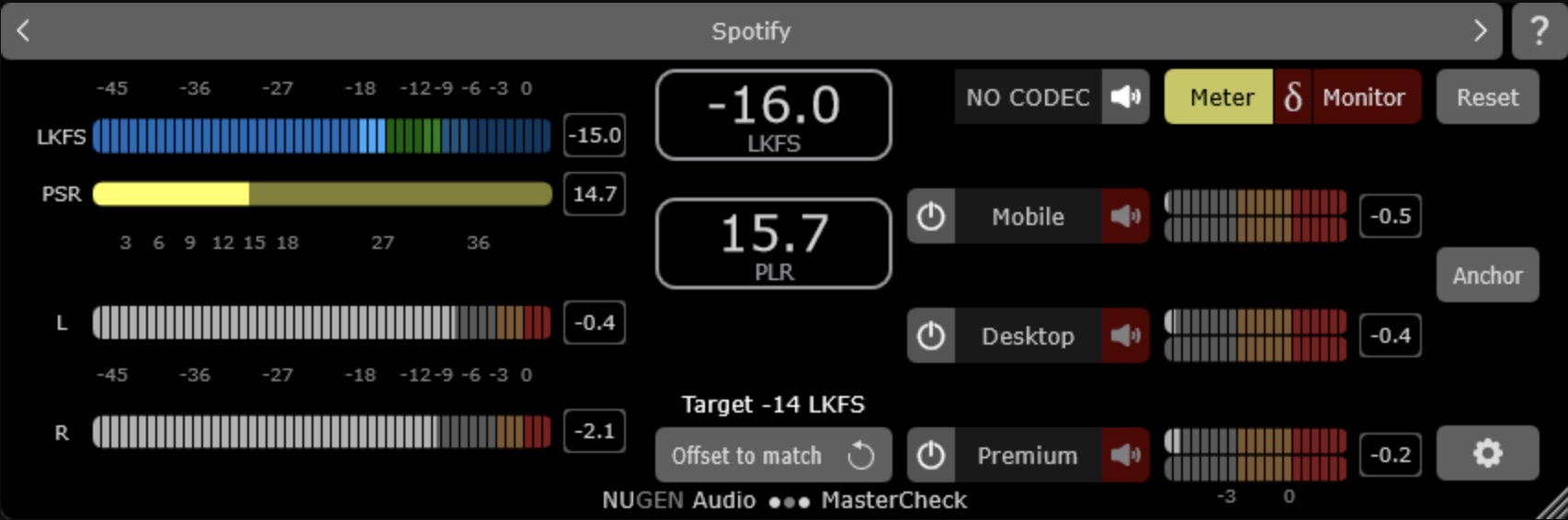The image size is (1568, 520).
Task: Go to the next preset with the right arrow
Action: (1480, 30)
